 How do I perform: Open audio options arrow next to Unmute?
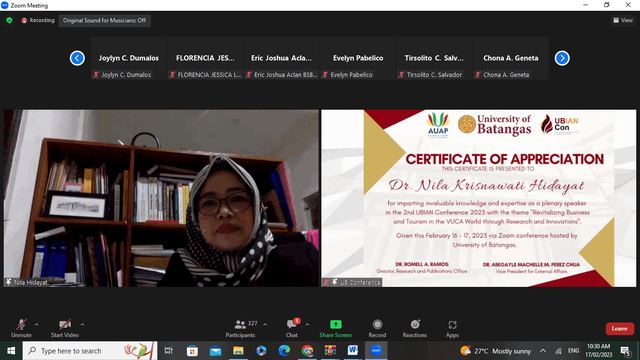(37, 324)
